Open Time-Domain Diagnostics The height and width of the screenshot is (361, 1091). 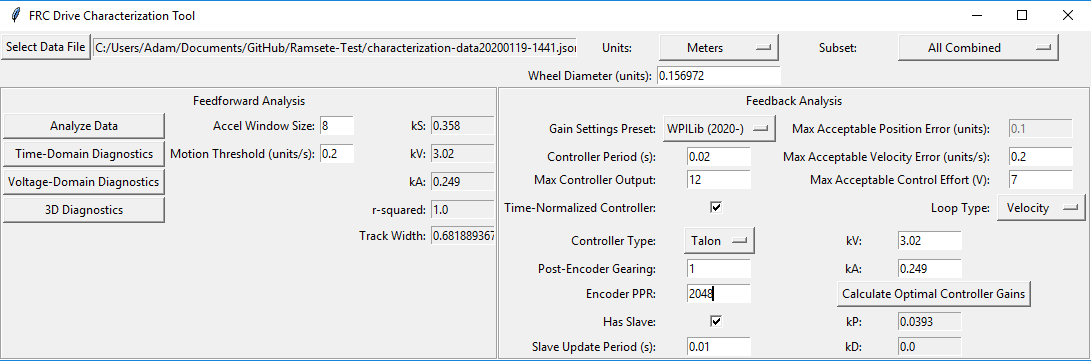[x=83, y=154]
